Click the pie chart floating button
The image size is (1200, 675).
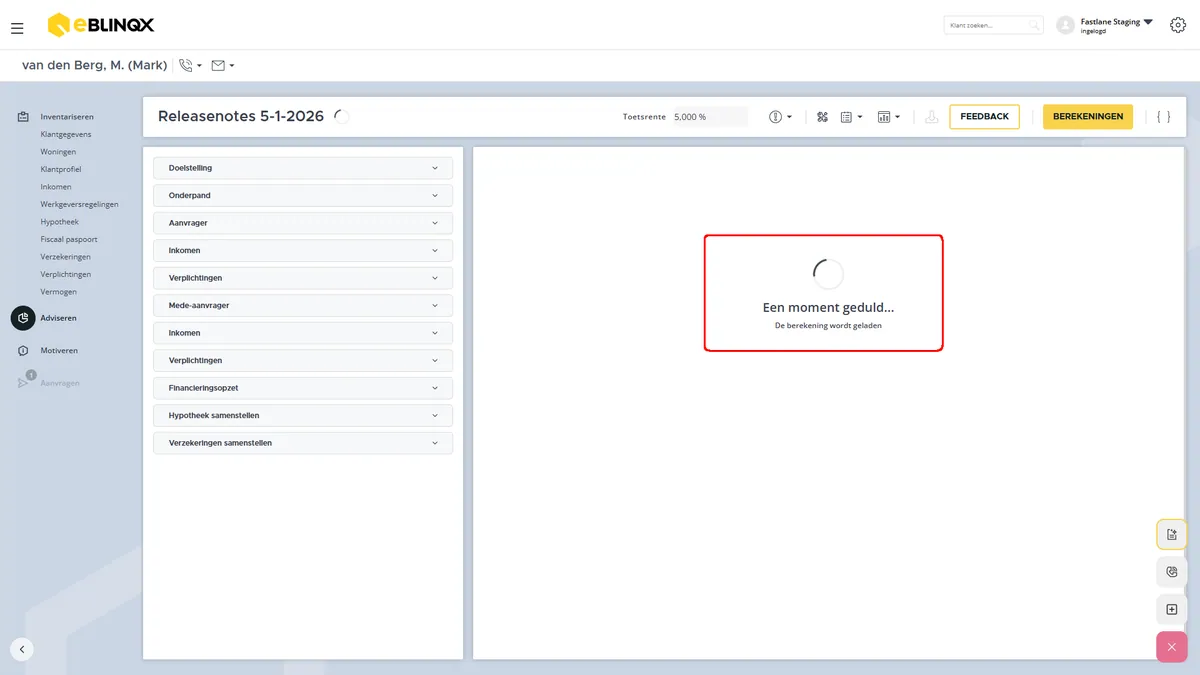pyautogui.click(x=1172, y=572)
